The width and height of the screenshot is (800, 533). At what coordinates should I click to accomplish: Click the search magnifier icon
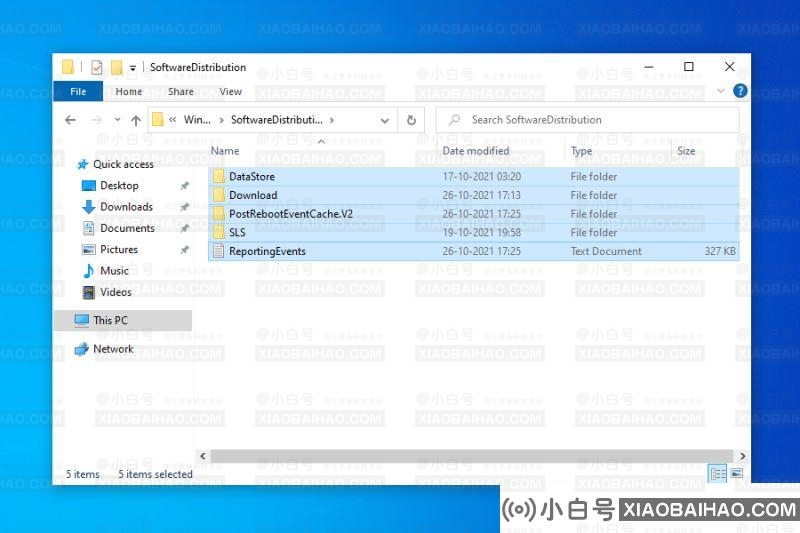[x=454, y=120]
